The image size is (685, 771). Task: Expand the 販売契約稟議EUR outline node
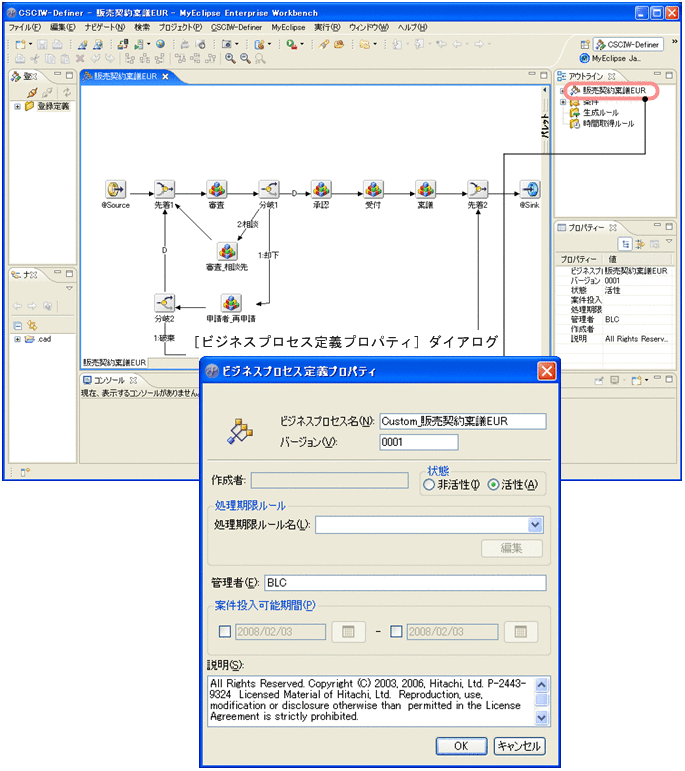pos(563,91)
